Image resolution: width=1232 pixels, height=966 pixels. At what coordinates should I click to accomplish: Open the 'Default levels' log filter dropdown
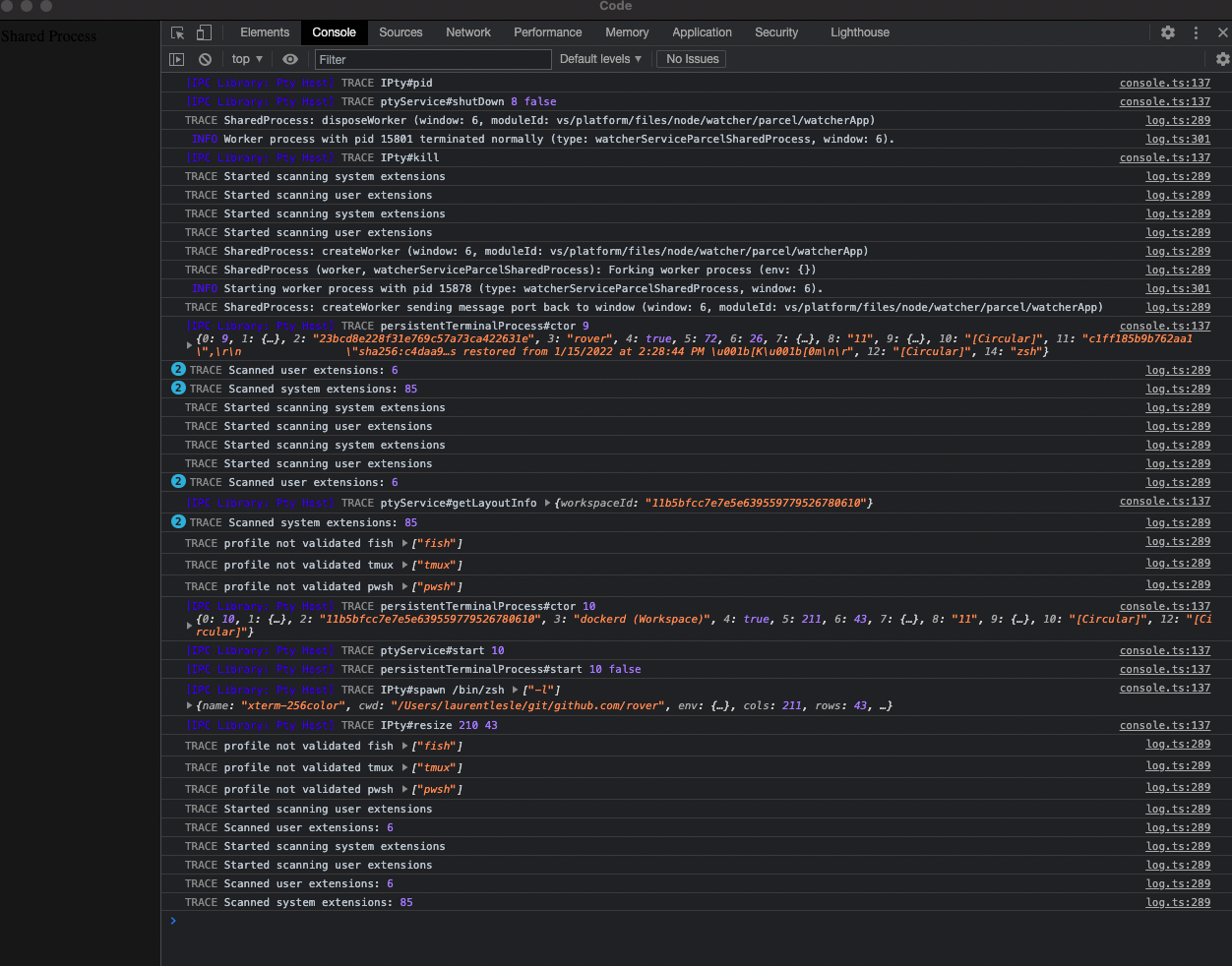pyautogui.click(x=599, y=59)
